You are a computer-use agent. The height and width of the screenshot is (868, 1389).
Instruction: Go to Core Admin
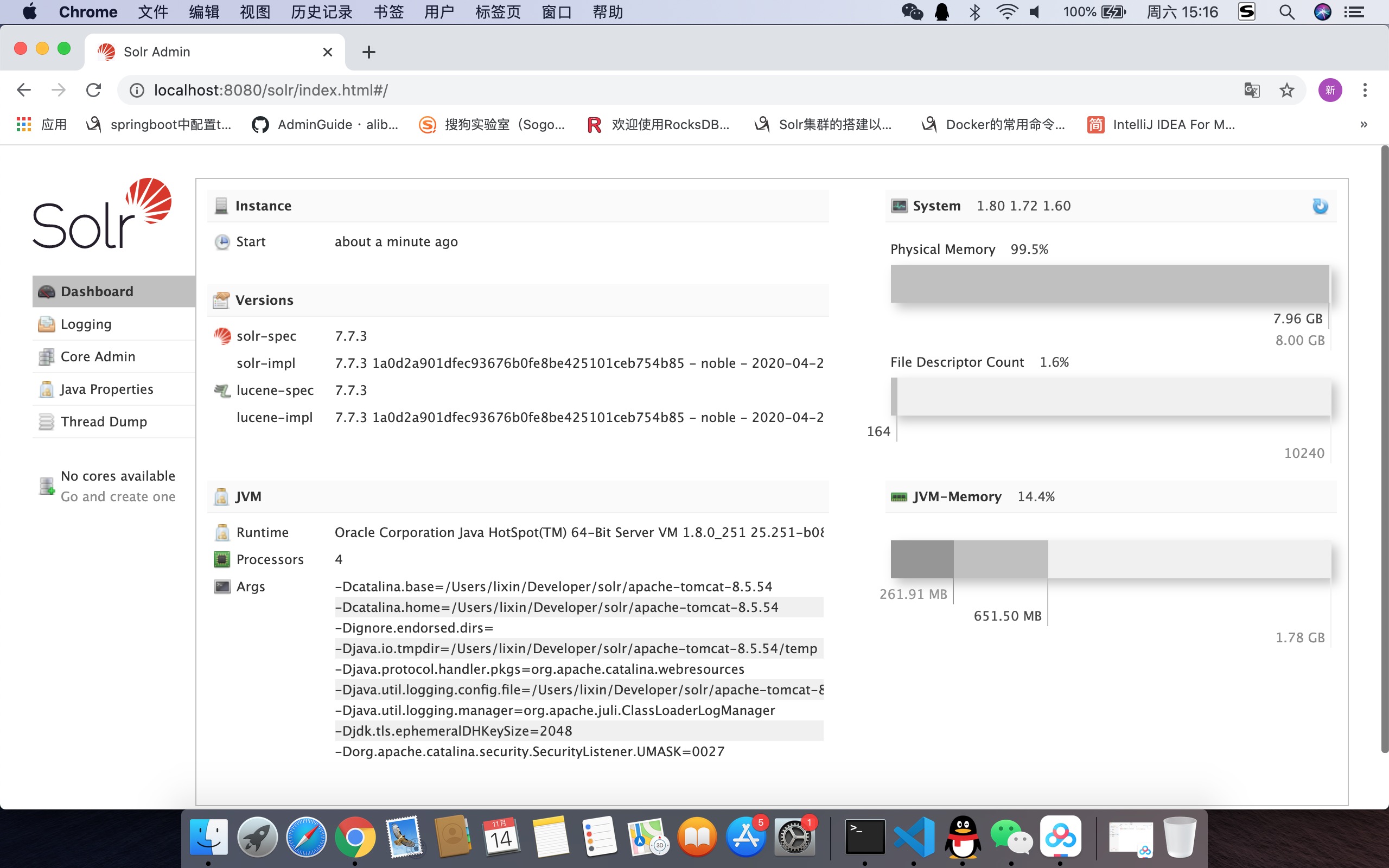point(113,356)
